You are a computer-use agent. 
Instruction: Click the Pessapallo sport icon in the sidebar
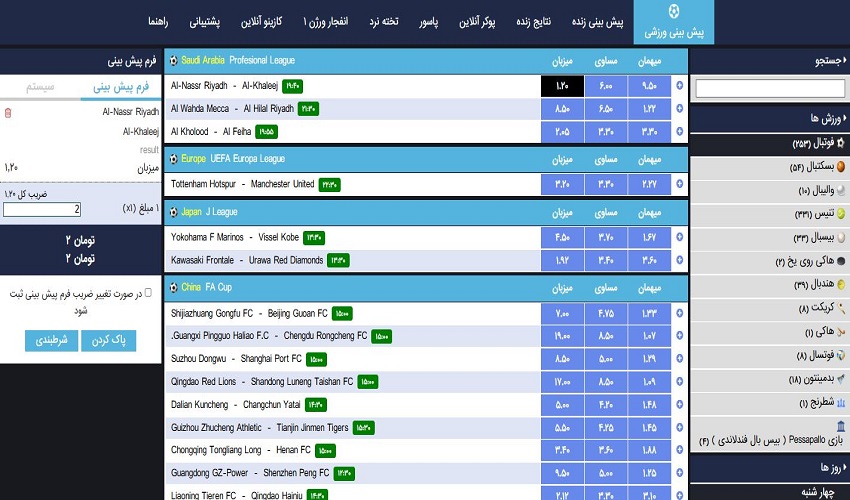841,426
